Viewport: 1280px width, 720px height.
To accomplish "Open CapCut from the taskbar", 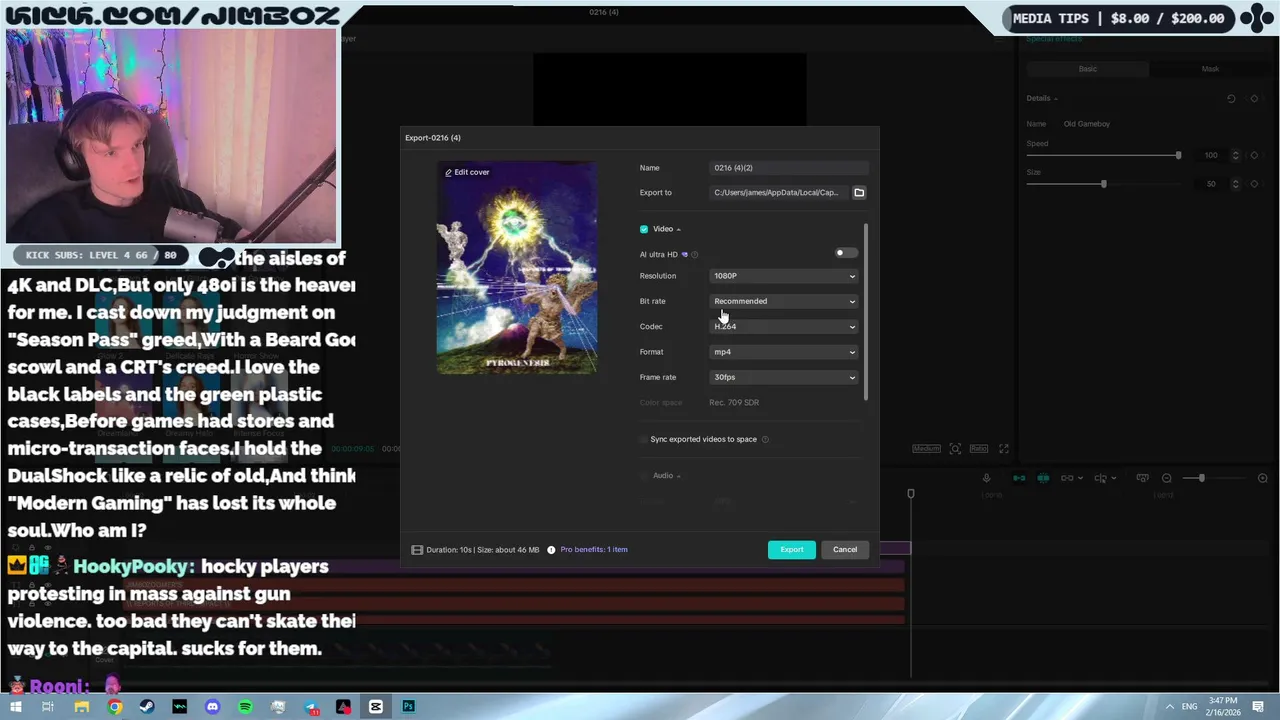I will pos(375,707).
